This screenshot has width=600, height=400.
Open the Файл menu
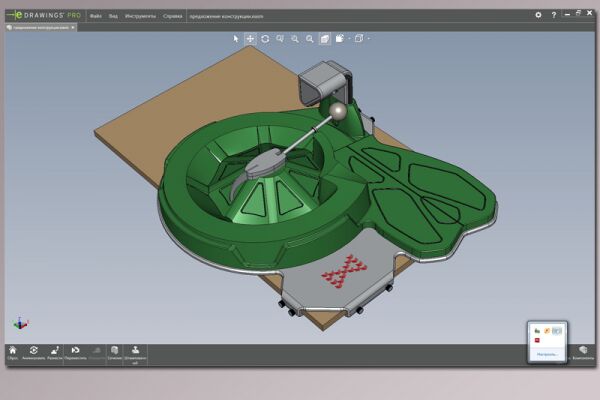tap(96, 16)
